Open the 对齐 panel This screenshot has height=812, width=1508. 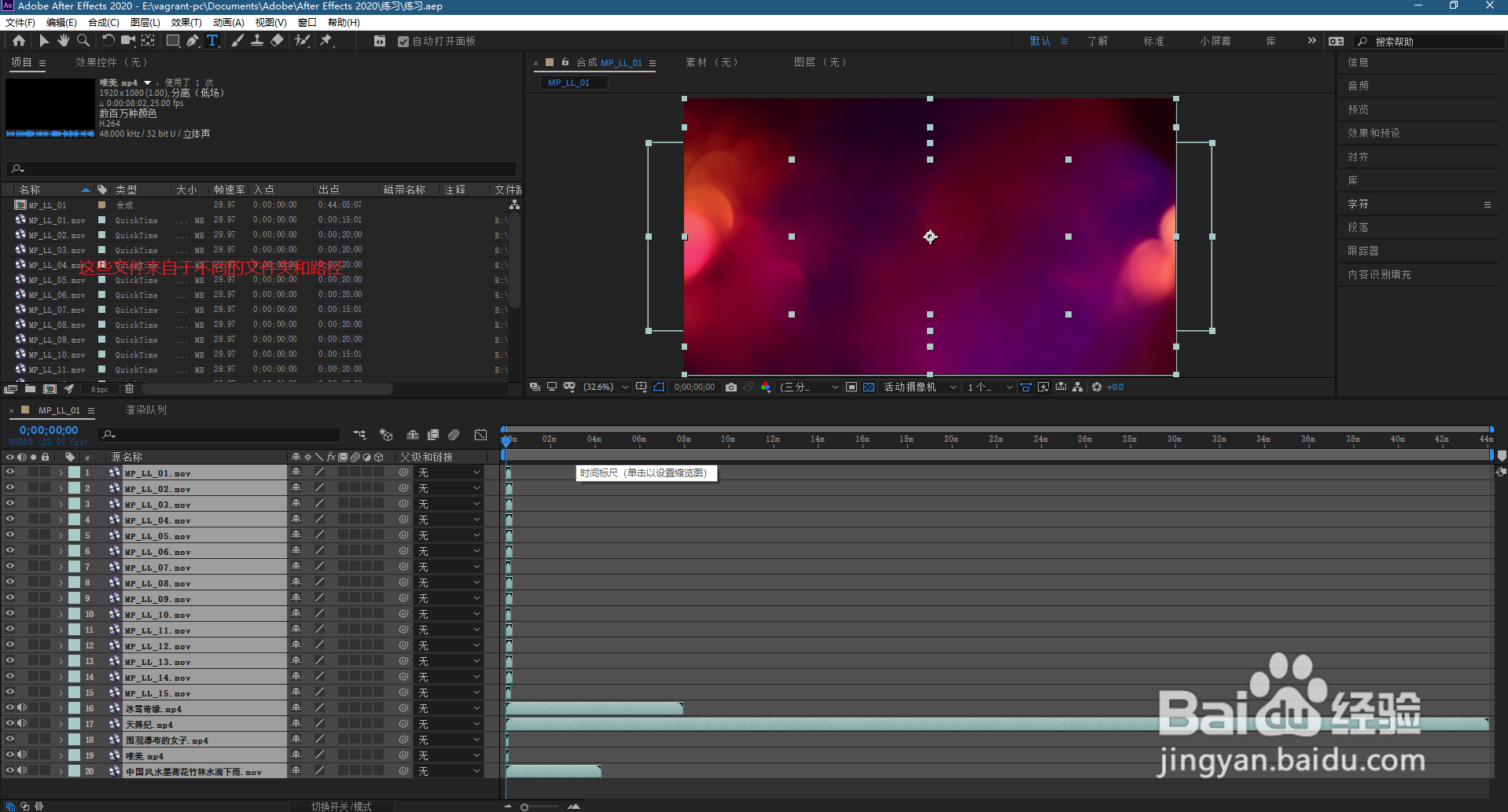[x=1358, y=157]
